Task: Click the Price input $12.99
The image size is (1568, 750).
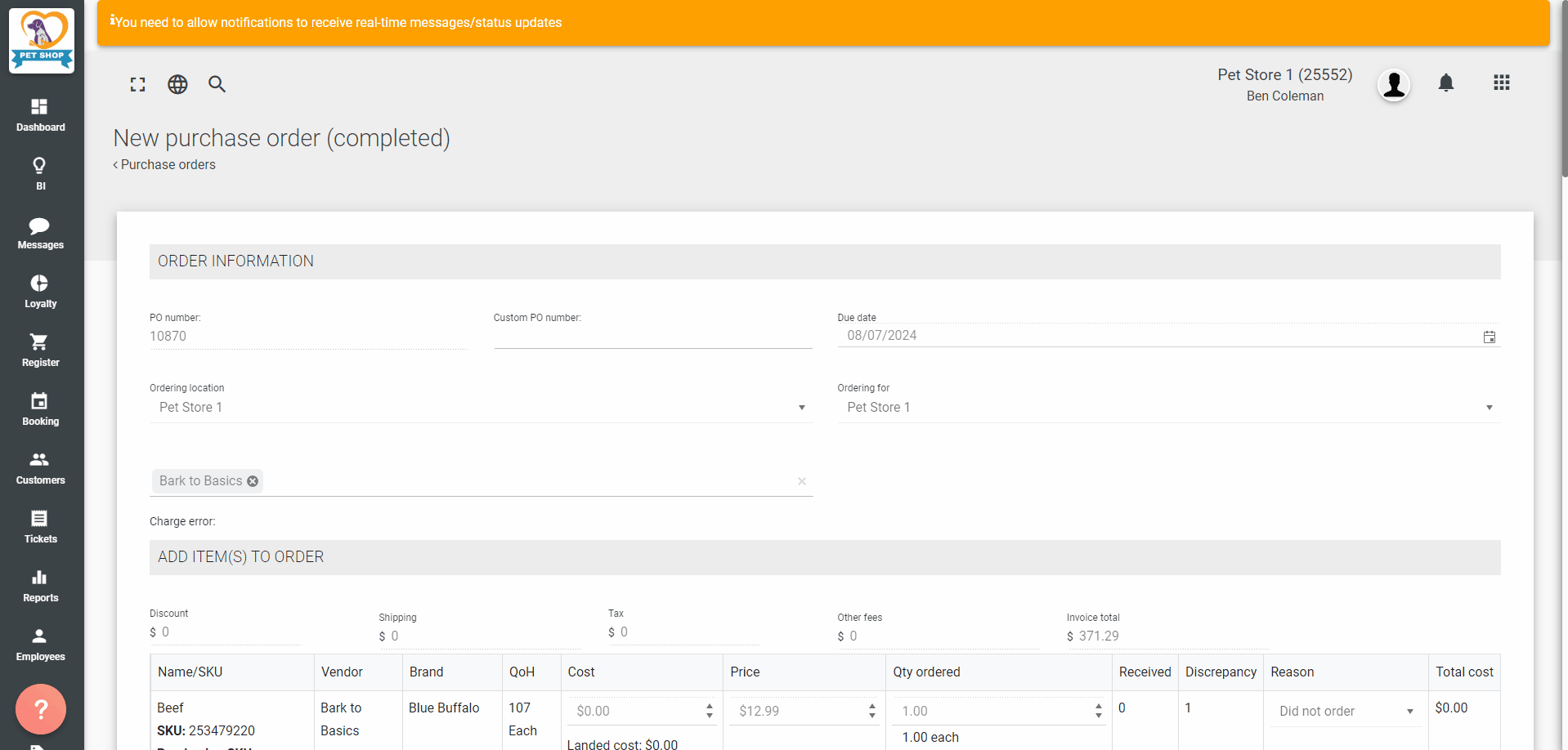Action: click(x=798, y=712)
